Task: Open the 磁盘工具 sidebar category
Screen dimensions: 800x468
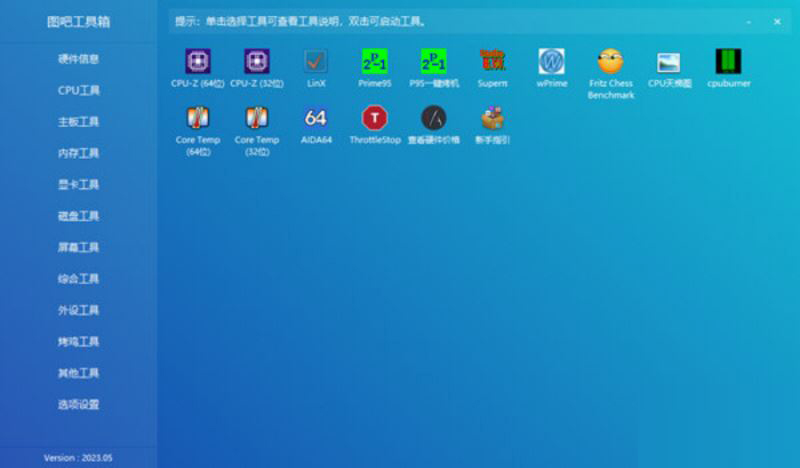Action: 79,216
